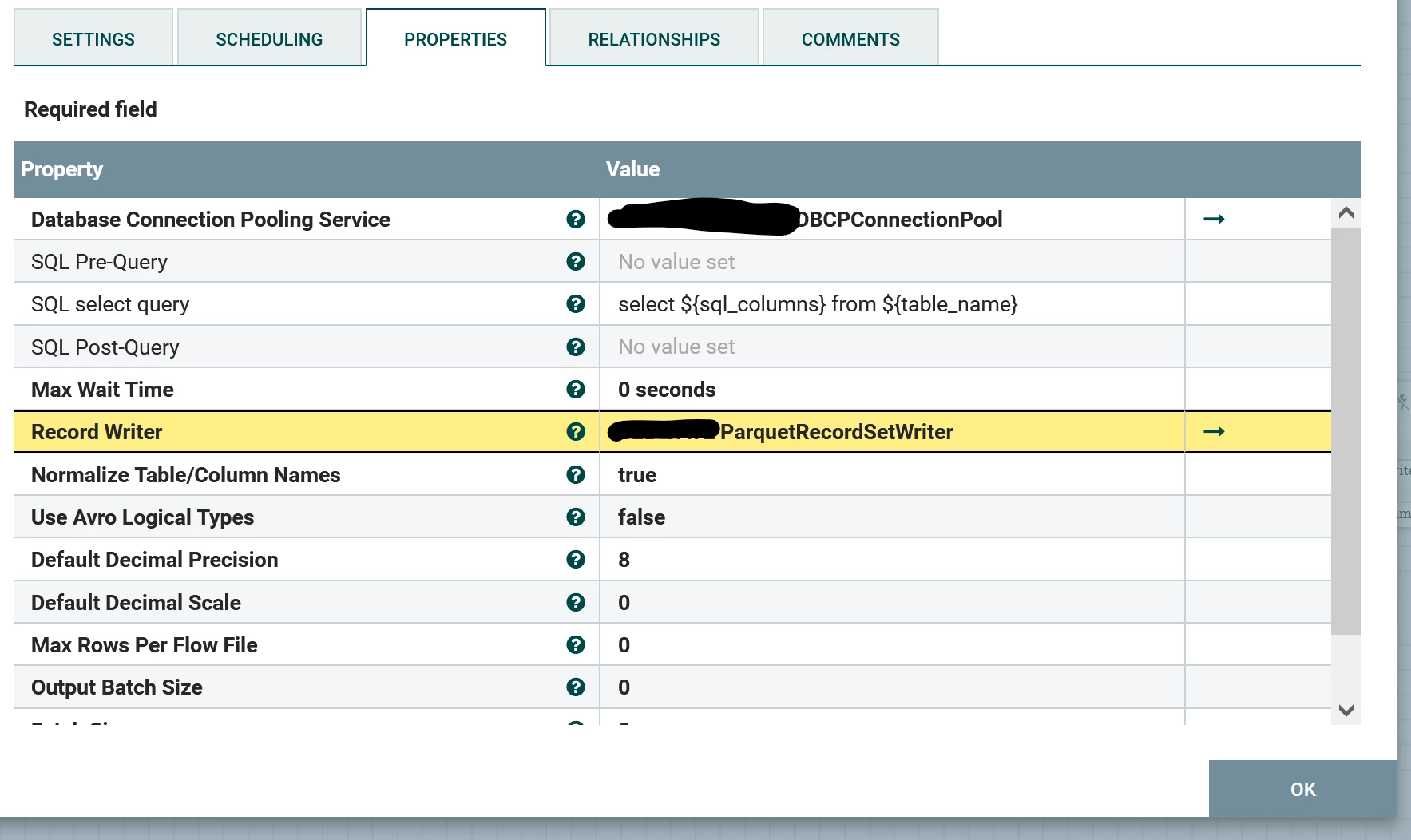The image size is (1411, 840).
Task: Edit the SQL select query value
Action: (x=891, y=304)
